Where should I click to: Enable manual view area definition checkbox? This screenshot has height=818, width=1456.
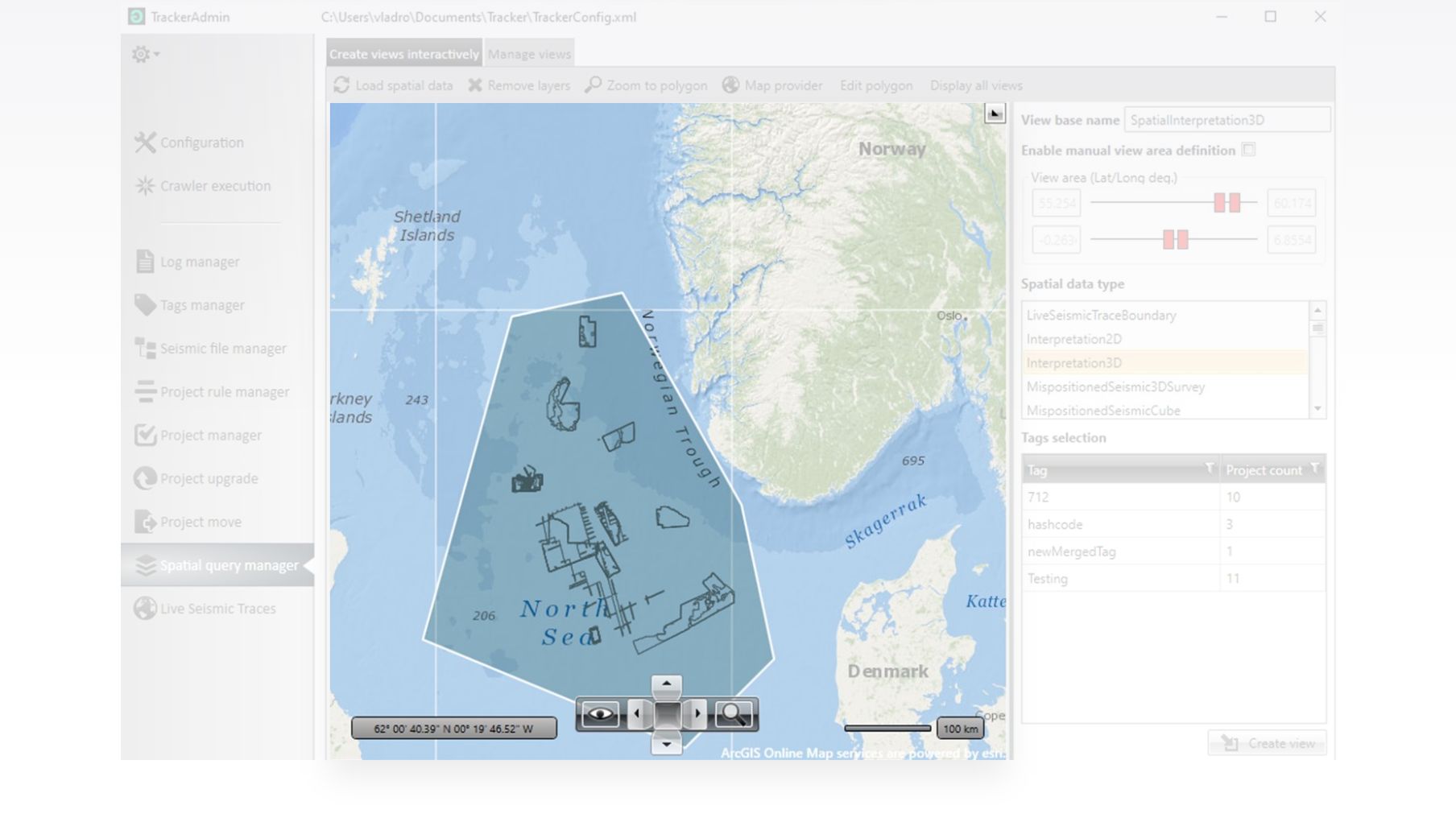(x=1248, y=150)
